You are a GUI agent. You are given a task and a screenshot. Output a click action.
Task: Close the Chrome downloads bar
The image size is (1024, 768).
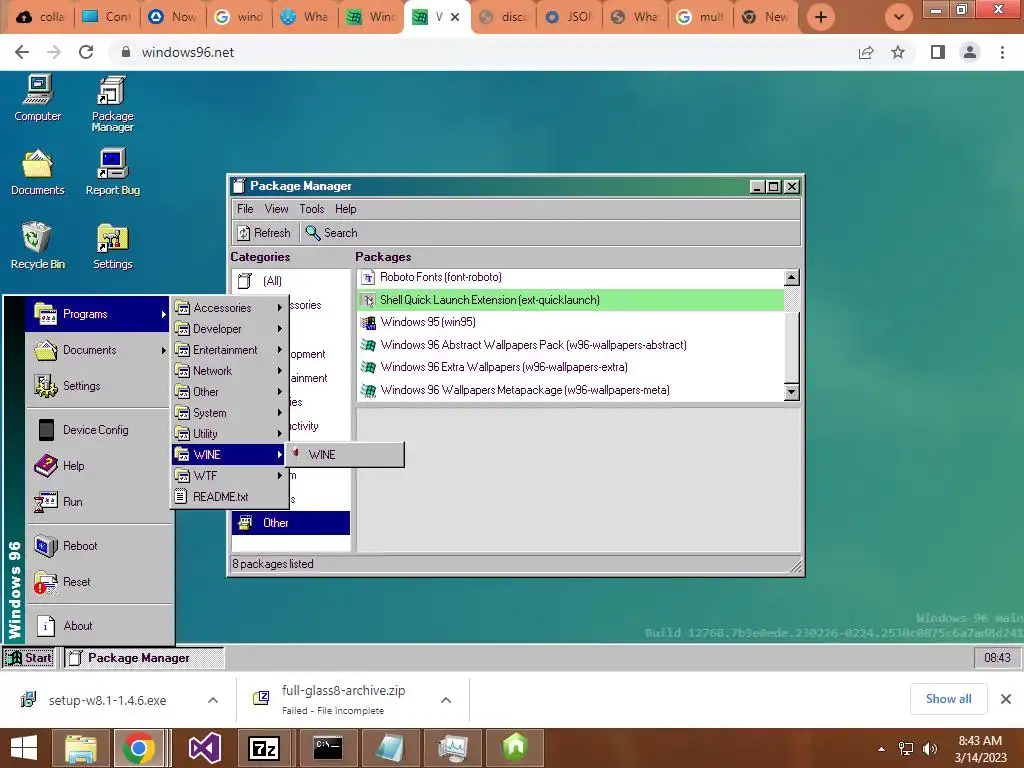[1006, 699]
